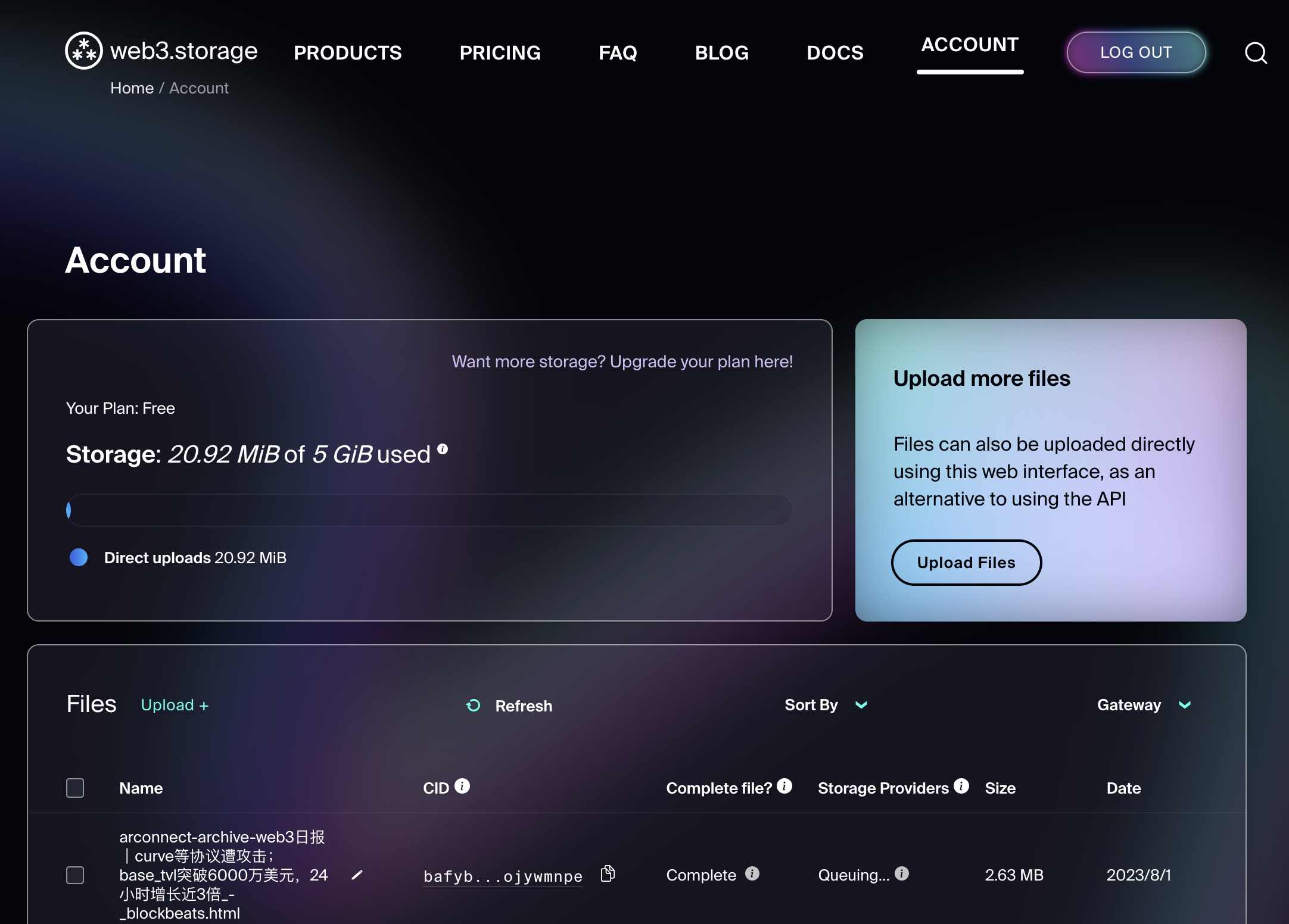Image resolution: width=1289 pixels, height=924 pixels.
Task: Click the Upload Files button
Action: tap(966, 563)
